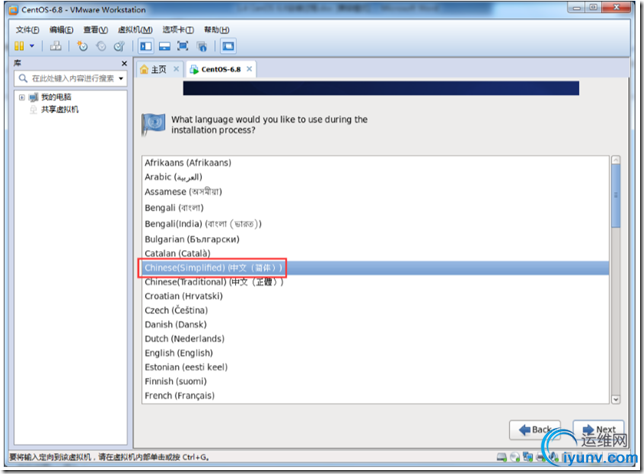Select Chinese(Simplified) language

(375, 268)
